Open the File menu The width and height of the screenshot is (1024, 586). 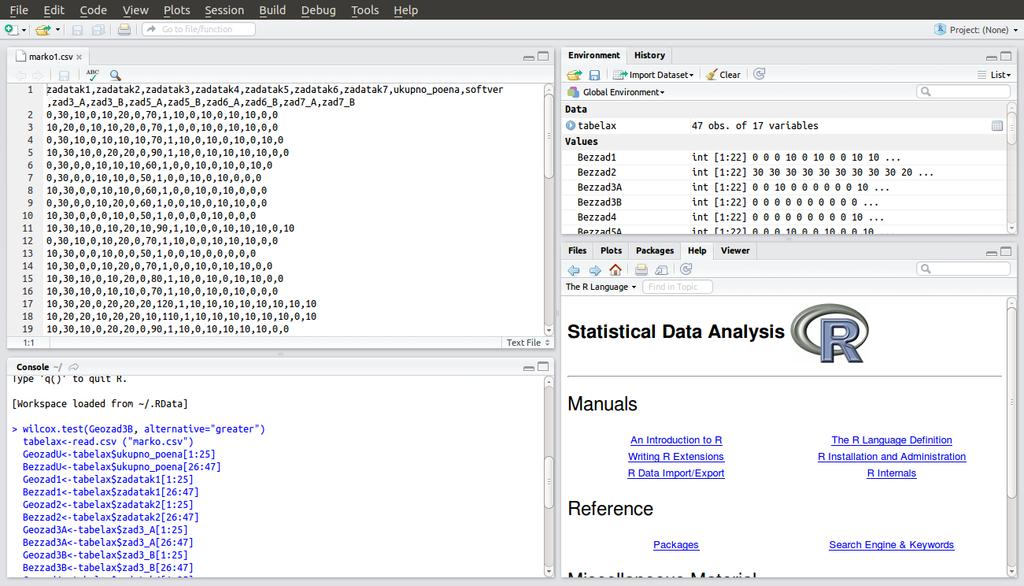click(x=19, y=10)
